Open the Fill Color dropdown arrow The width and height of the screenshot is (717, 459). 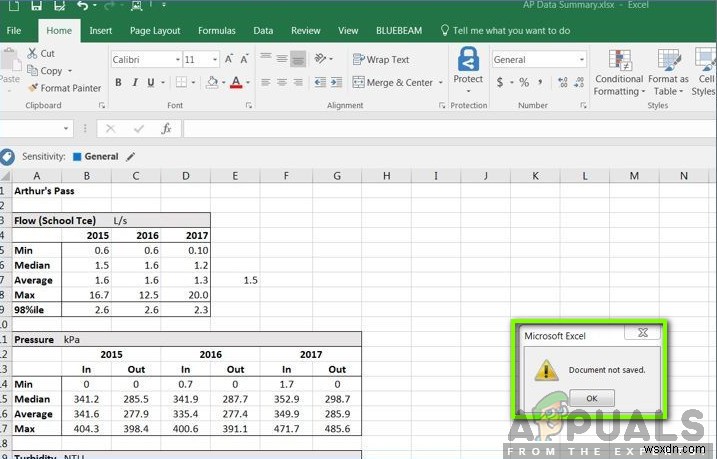coord(224,83)
